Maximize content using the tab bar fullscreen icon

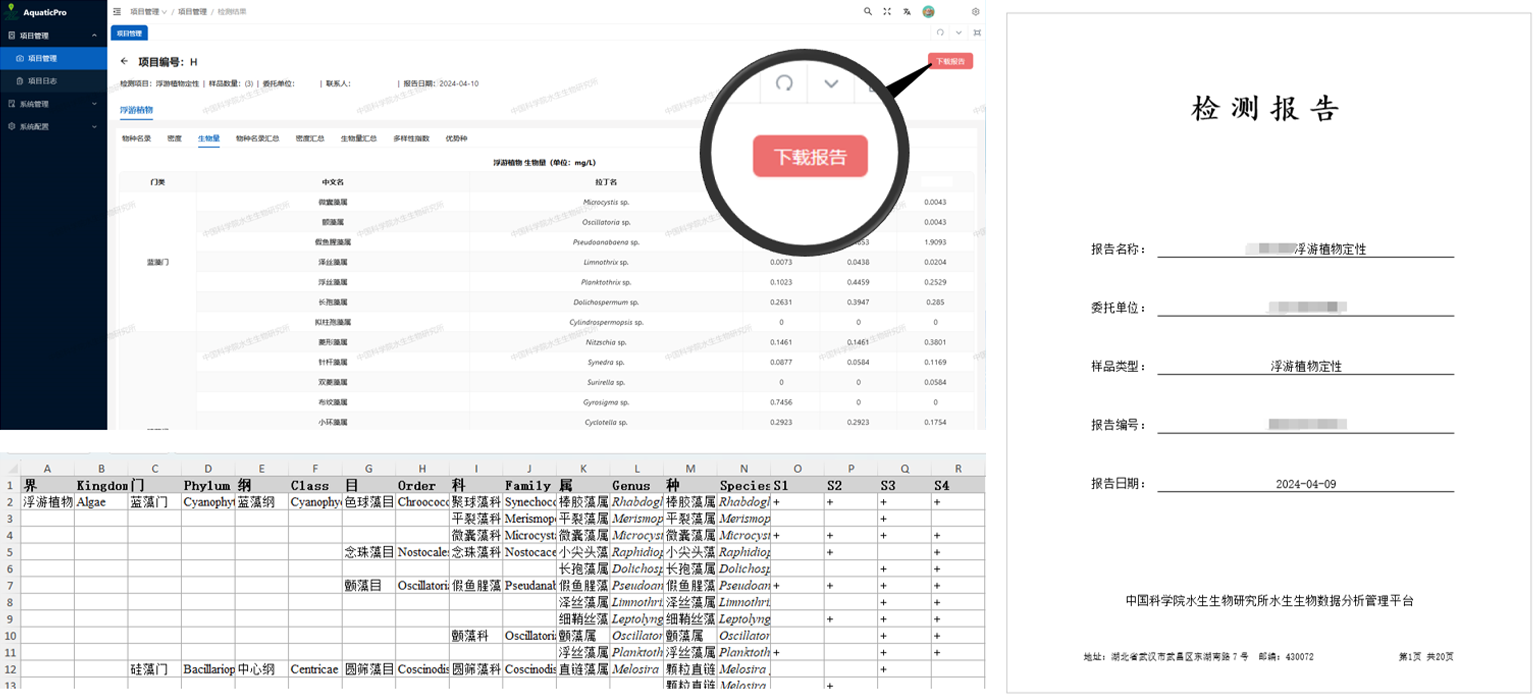(x=977, y=32)
